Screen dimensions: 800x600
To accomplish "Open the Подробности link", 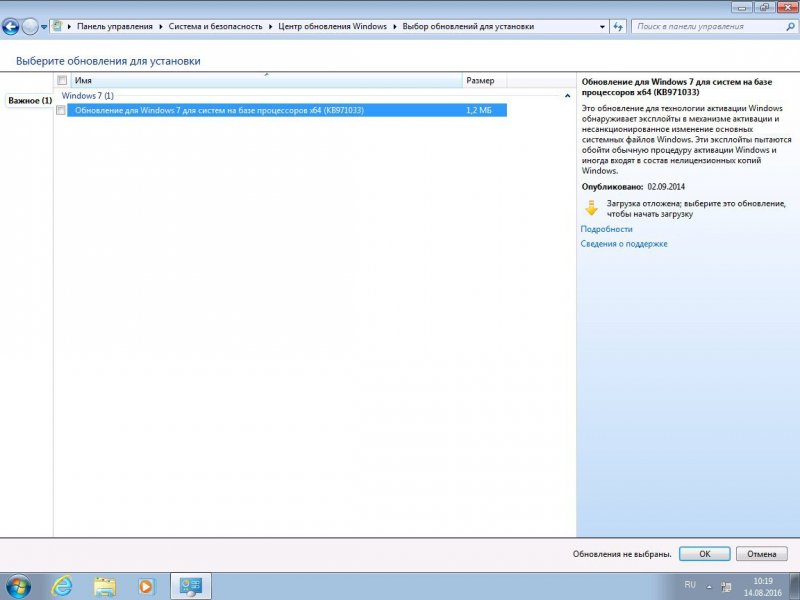I will pos(606,229).
